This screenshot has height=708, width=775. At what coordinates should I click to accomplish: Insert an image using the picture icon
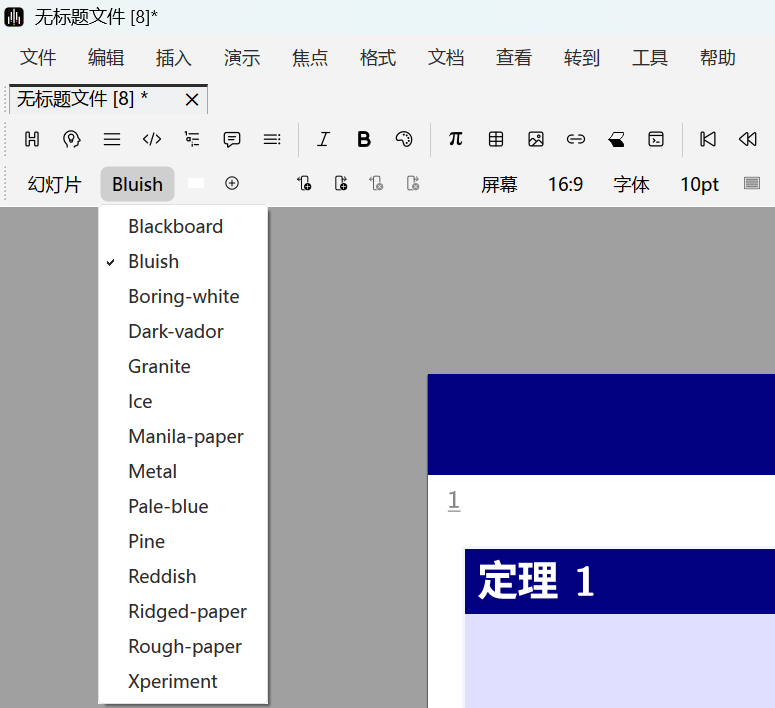coord(536,139)
